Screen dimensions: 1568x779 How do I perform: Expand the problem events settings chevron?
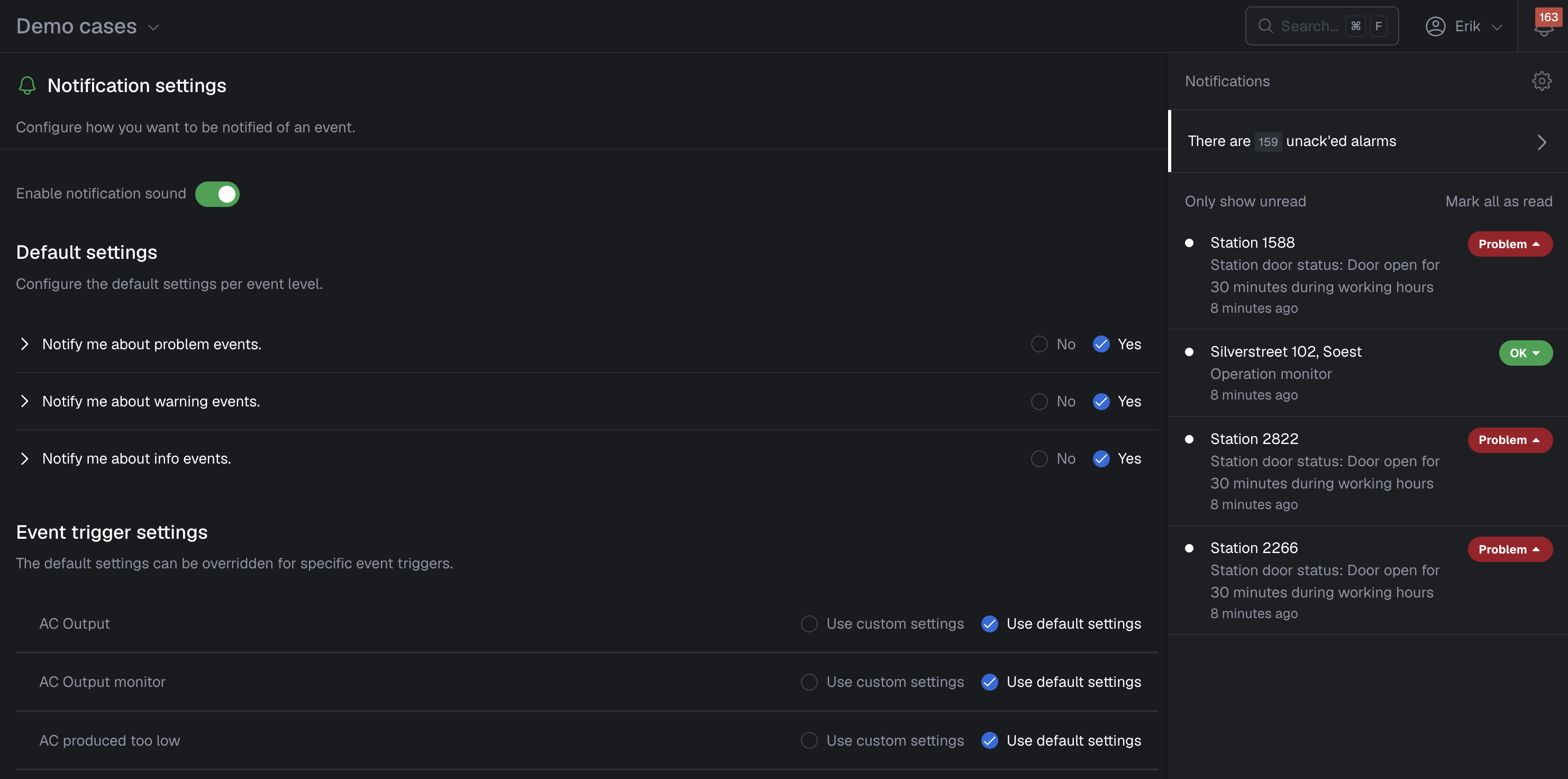(24, 344)
